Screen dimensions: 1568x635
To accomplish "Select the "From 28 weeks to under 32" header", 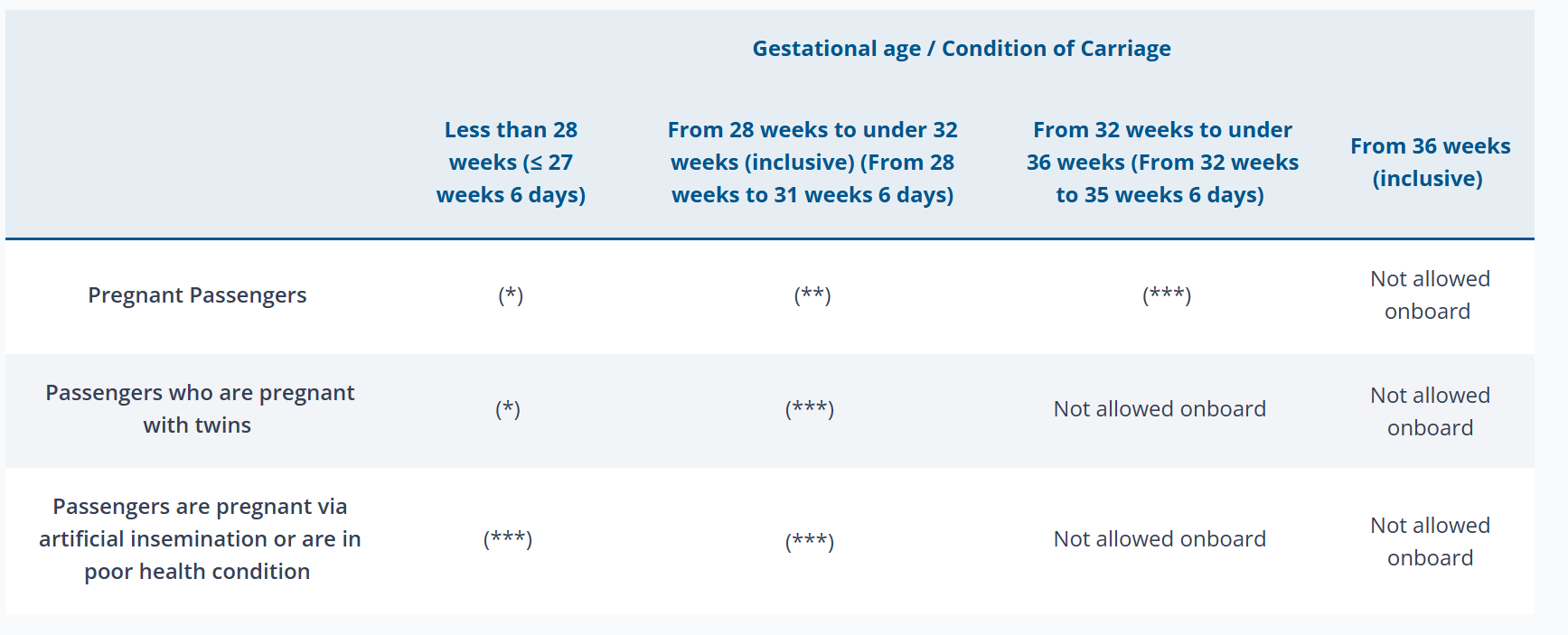I will point(812,163).
